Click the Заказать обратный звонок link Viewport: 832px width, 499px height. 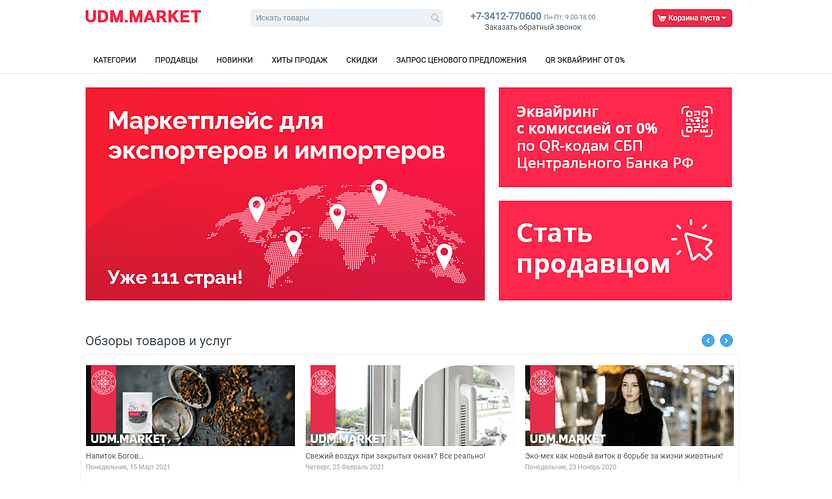[533, 27]
